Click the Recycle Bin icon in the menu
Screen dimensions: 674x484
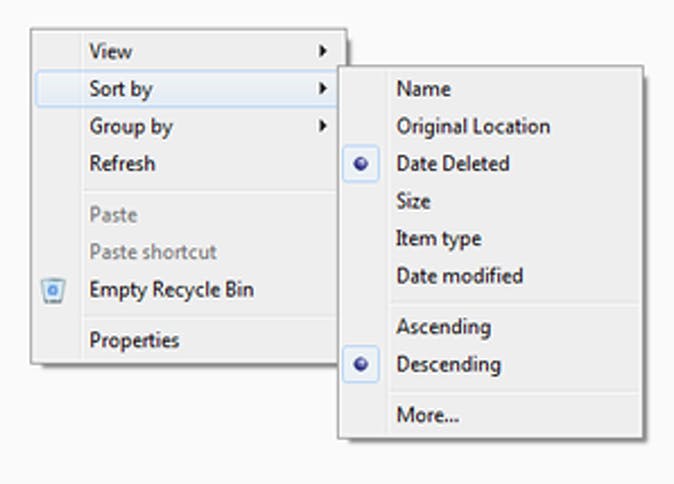[x=54, y=291]
